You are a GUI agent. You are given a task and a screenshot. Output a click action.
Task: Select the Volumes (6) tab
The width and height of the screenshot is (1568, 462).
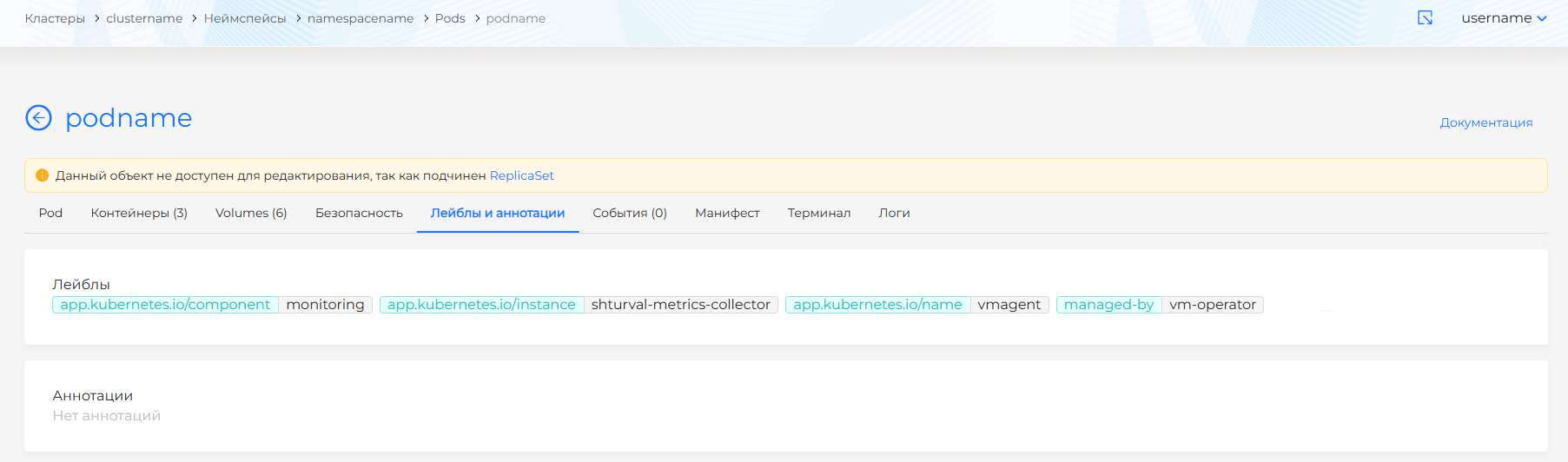pyautogui.click(x=251, y=213)
